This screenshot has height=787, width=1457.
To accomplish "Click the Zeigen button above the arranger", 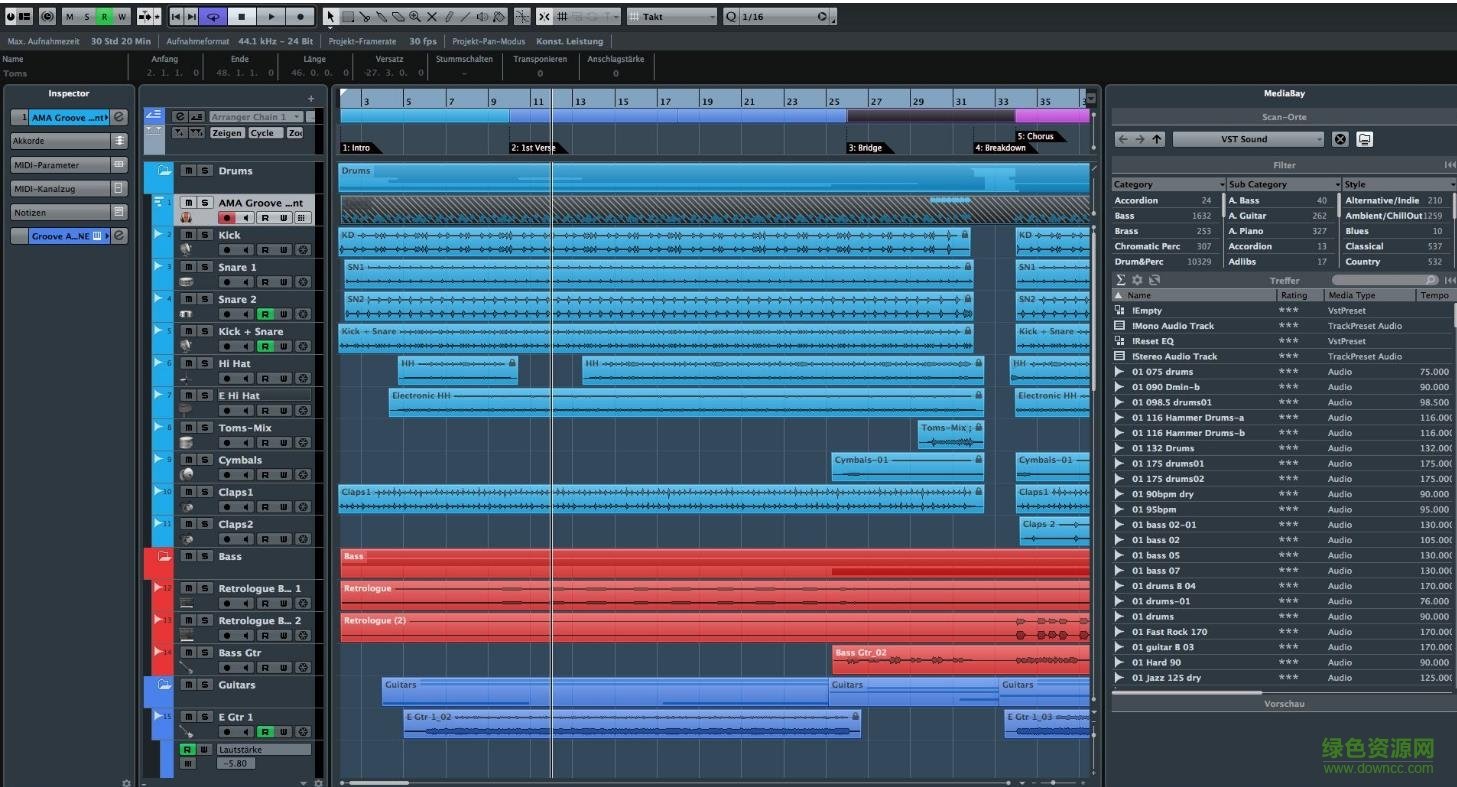I will click(x=227, y=133).
